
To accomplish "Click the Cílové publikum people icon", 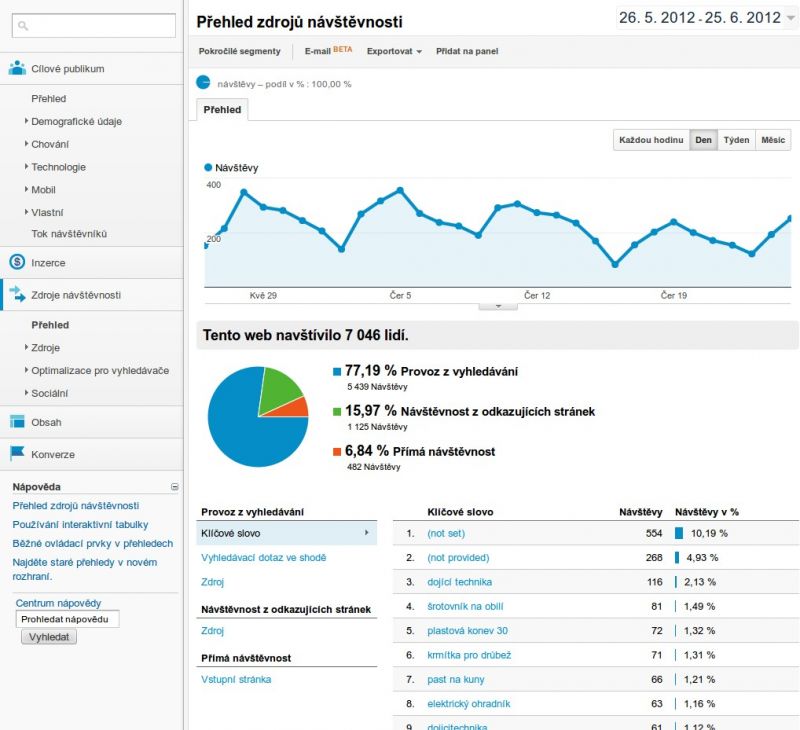I will click(17, 69).
